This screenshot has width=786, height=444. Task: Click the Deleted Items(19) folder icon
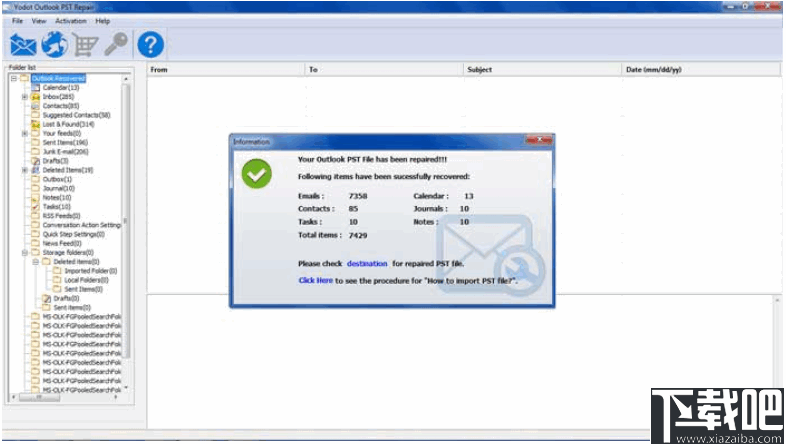(35, 170)
